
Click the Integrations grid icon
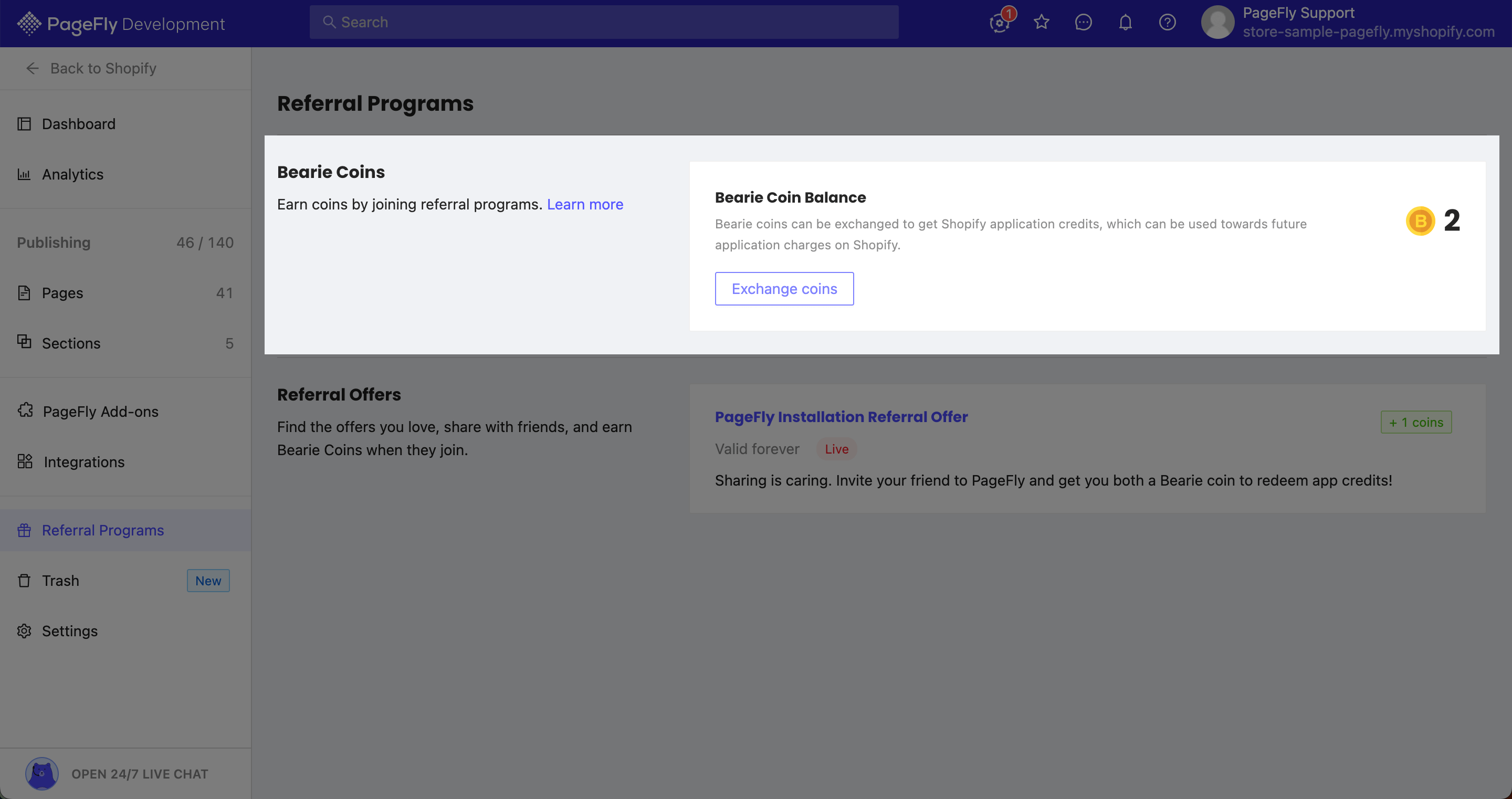(x=25, y=461)
